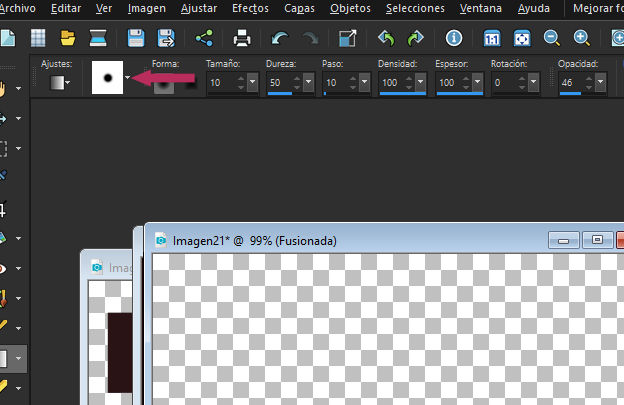Increase Tamaño with the up stepper arrow
Image resolution: width=624 pixels, height=405 pixels.
tap(241, 78)
